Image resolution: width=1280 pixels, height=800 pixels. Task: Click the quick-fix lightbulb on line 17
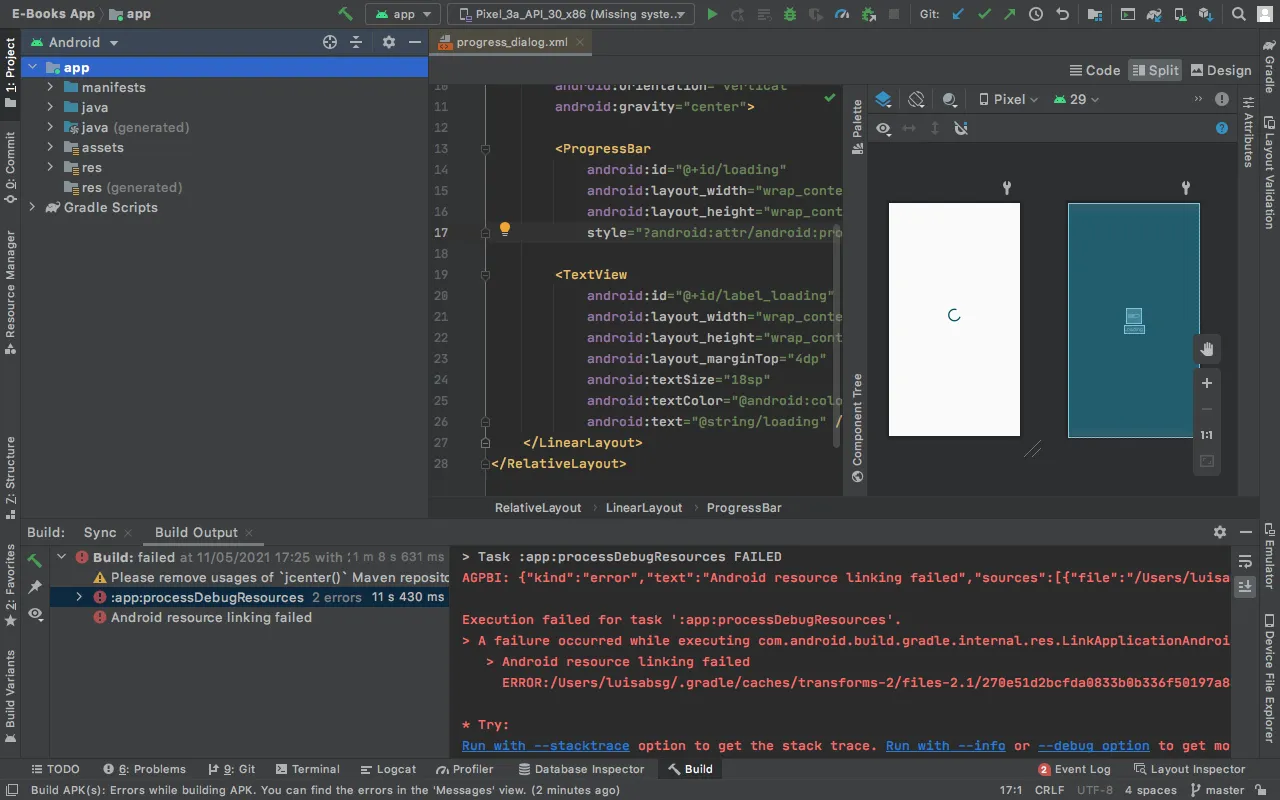505,229
